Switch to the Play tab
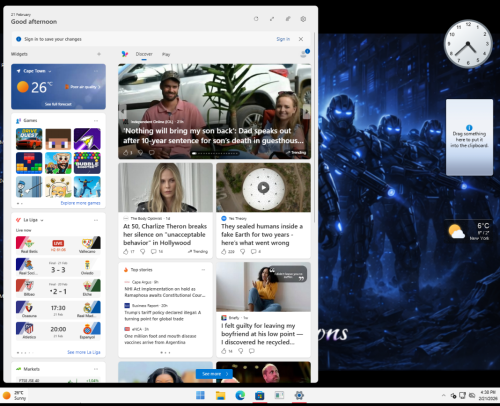The image size is (500, 406). click(x=166, y=54)
